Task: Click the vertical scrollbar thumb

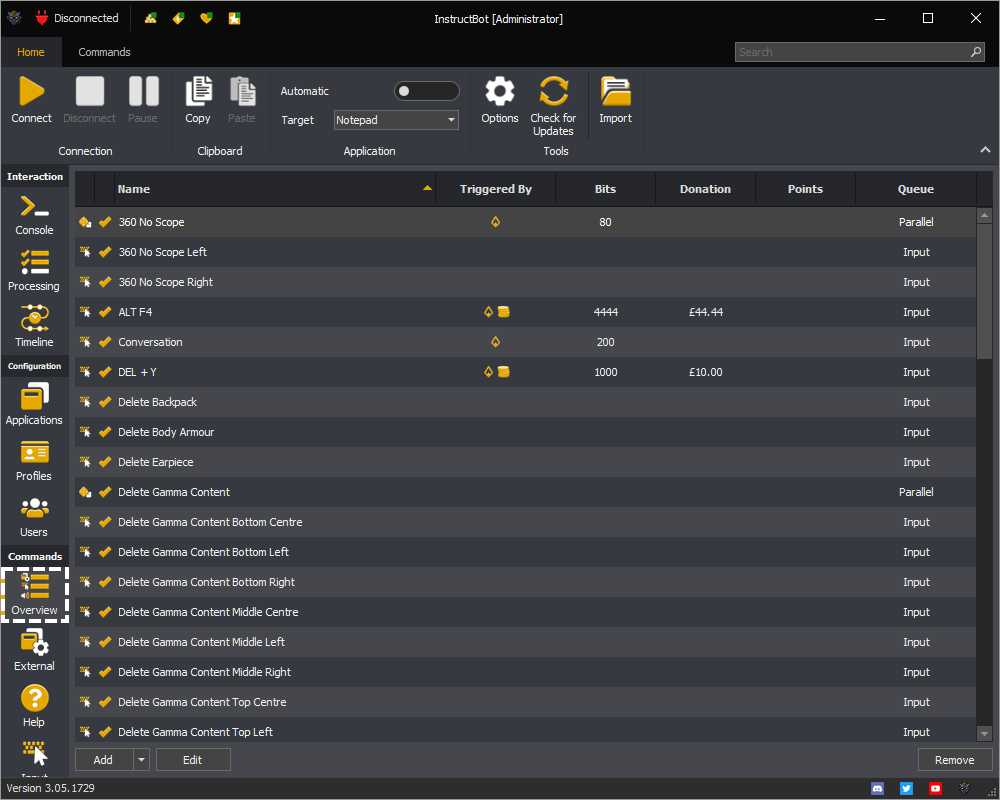Action: [x=985, y=291]
